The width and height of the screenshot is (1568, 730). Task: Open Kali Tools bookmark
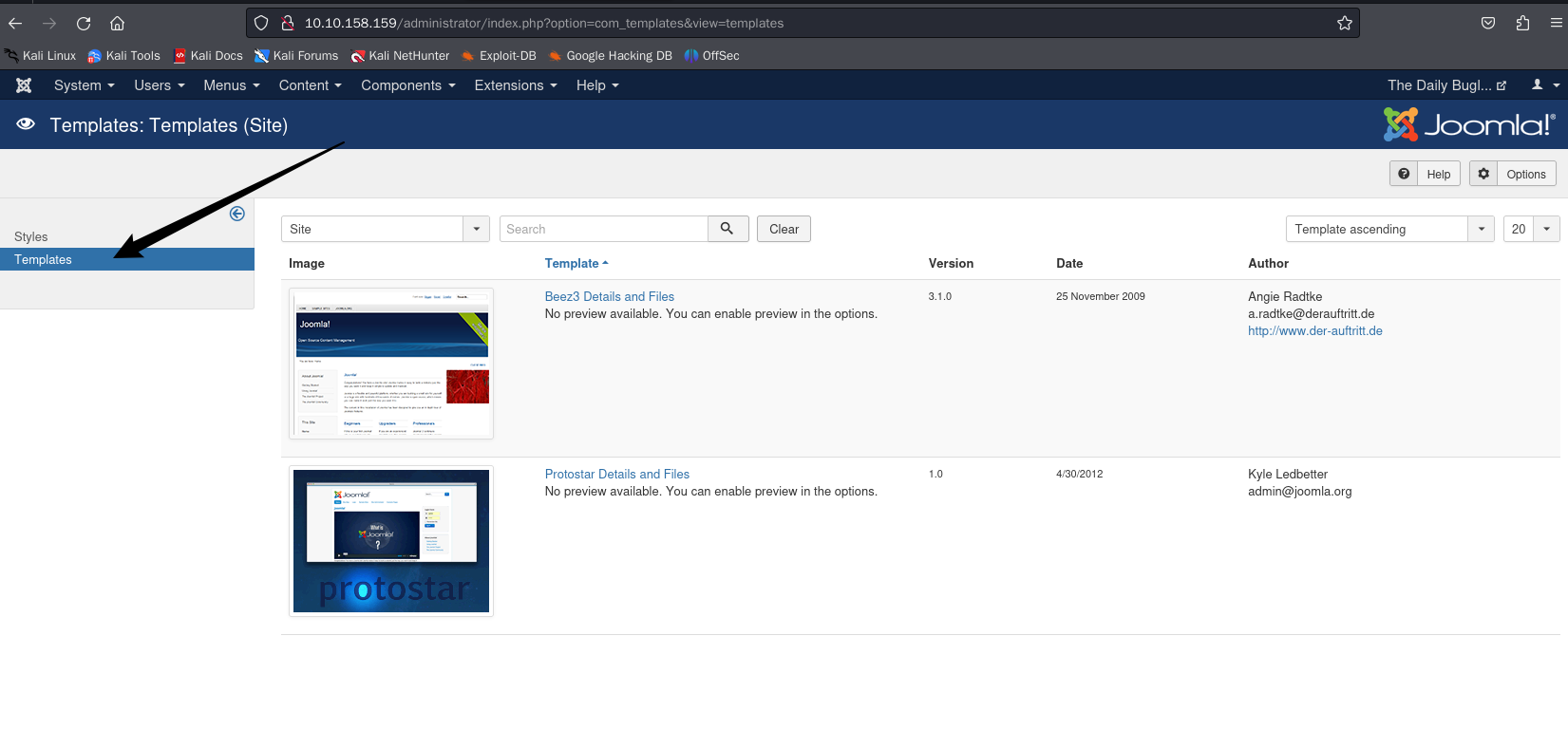pos(123,56)
